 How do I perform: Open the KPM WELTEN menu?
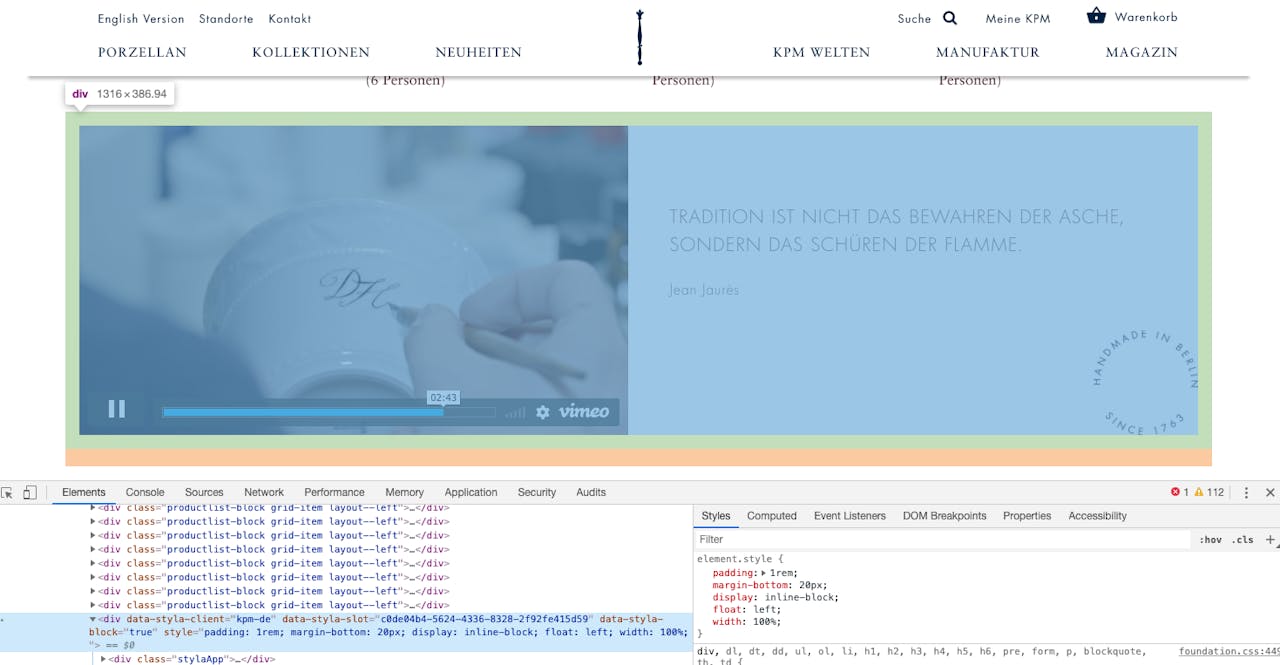pyautogui.click(x=822, y=52)
